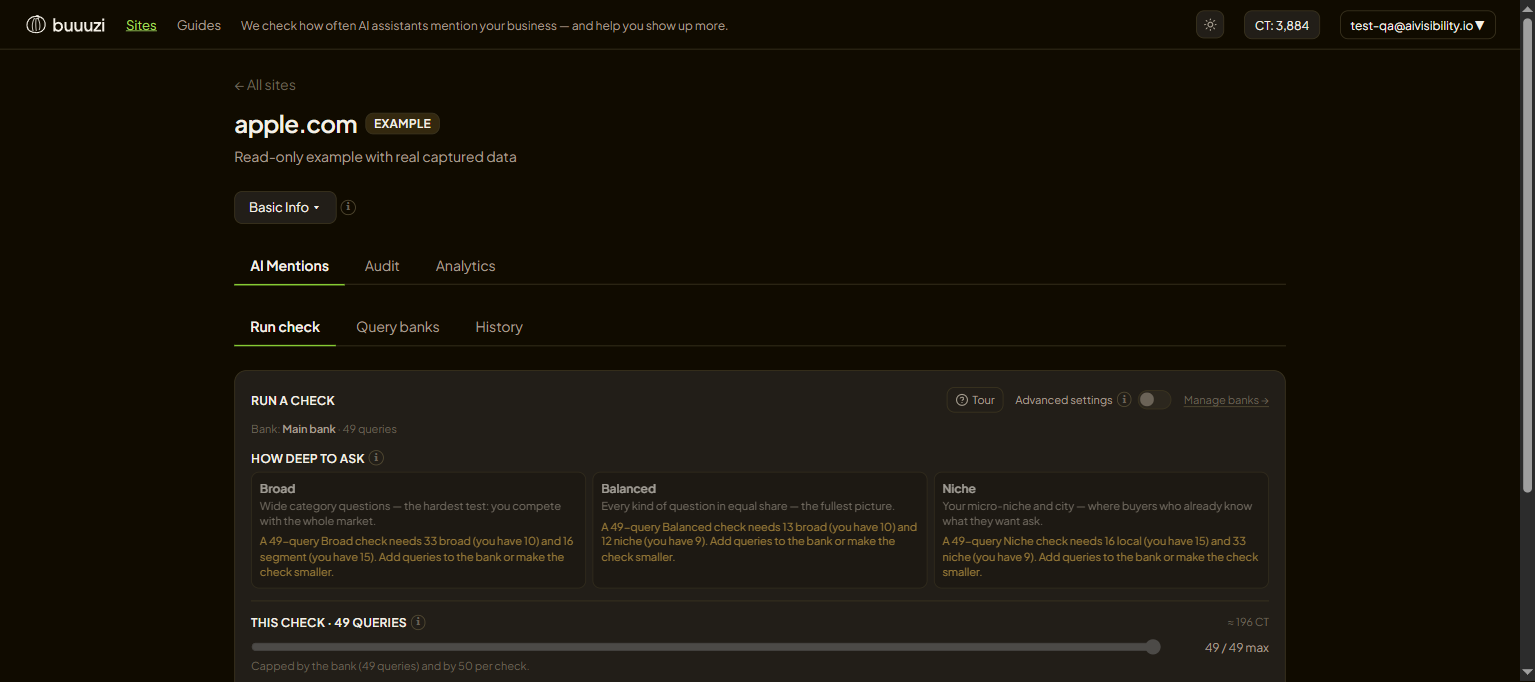This screenshot has height=682, width=1535.
Task: Expand the Basic Info dropdown
Action: pyautogui.click(x=285, y=207)
